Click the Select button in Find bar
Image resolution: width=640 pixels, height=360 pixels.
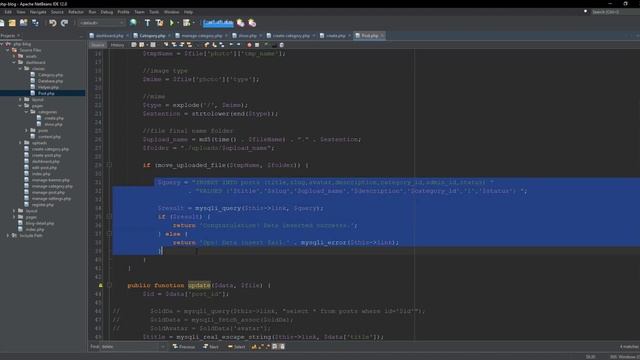(237, 347)
